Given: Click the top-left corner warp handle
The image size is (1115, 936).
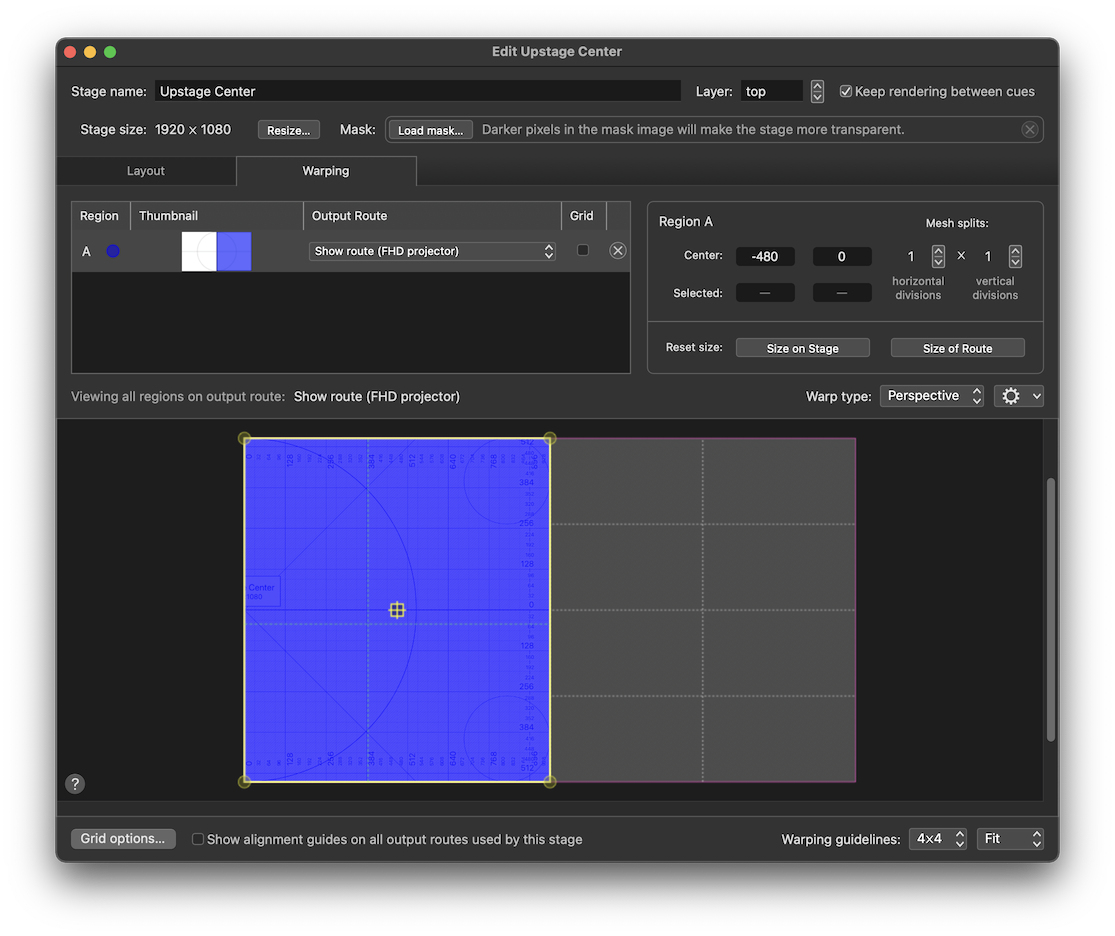Looking at the screenshot, I should click(245, 439).
